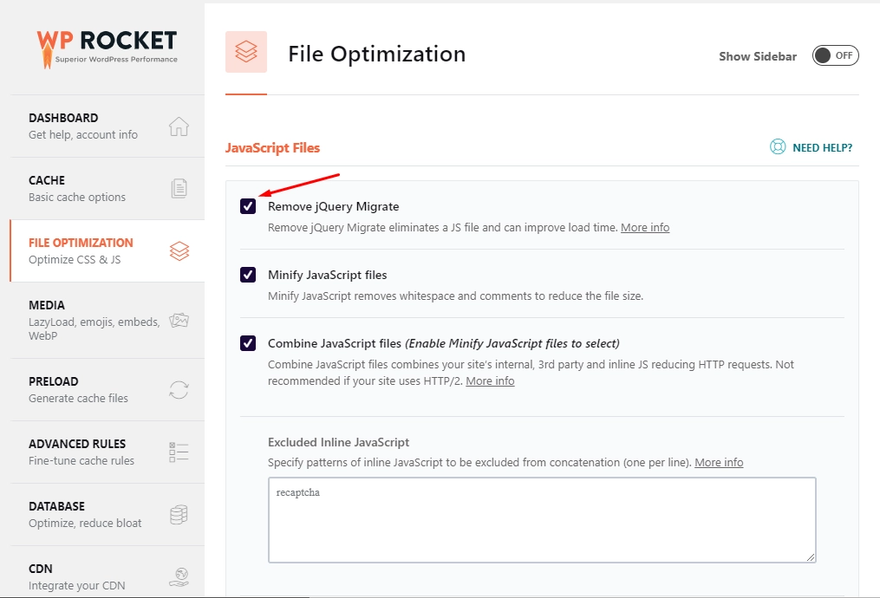
Task: Disable the Minify JavaScript files checkbox
Action: click(248, 275)
